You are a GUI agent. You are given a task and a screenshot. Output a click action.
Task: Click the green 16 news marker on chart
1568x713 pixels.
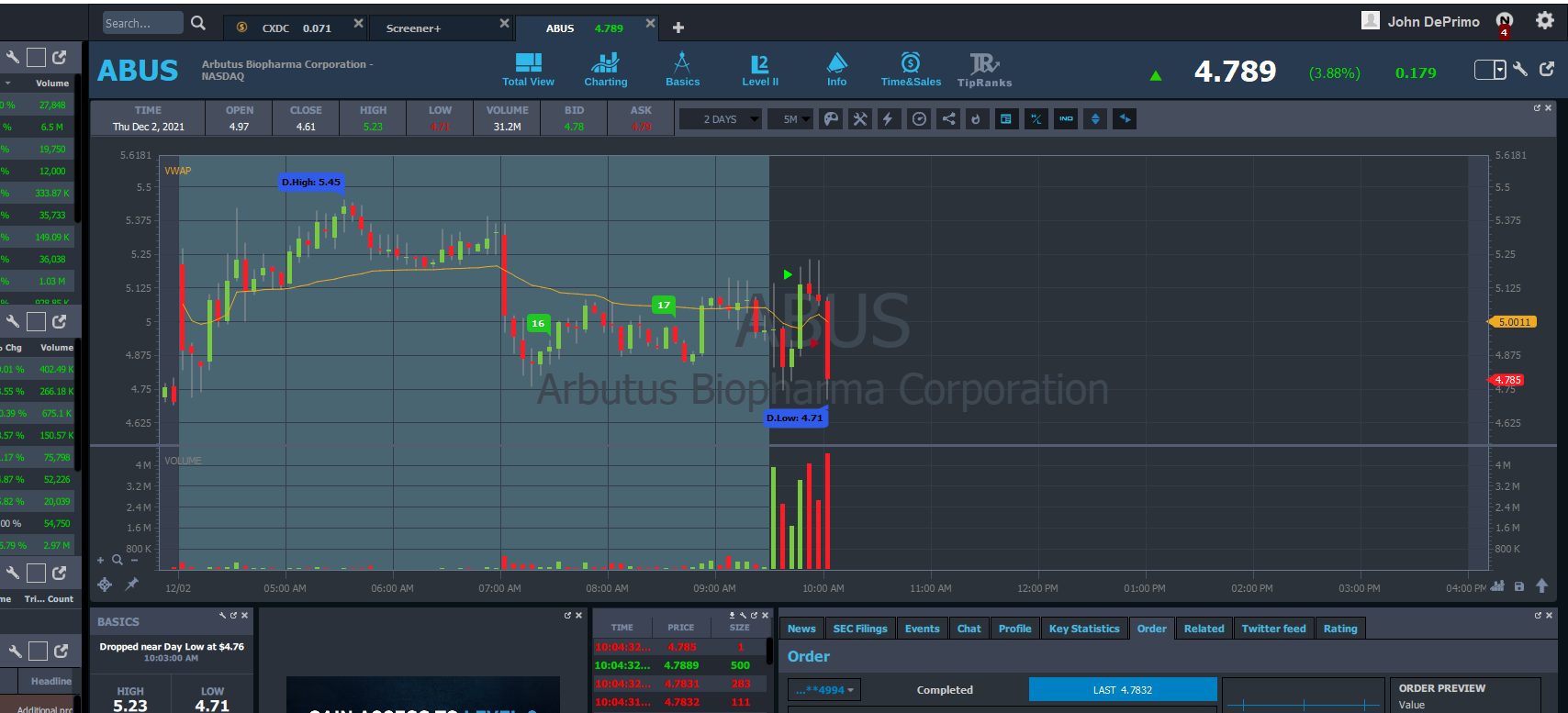pos(538,323)
